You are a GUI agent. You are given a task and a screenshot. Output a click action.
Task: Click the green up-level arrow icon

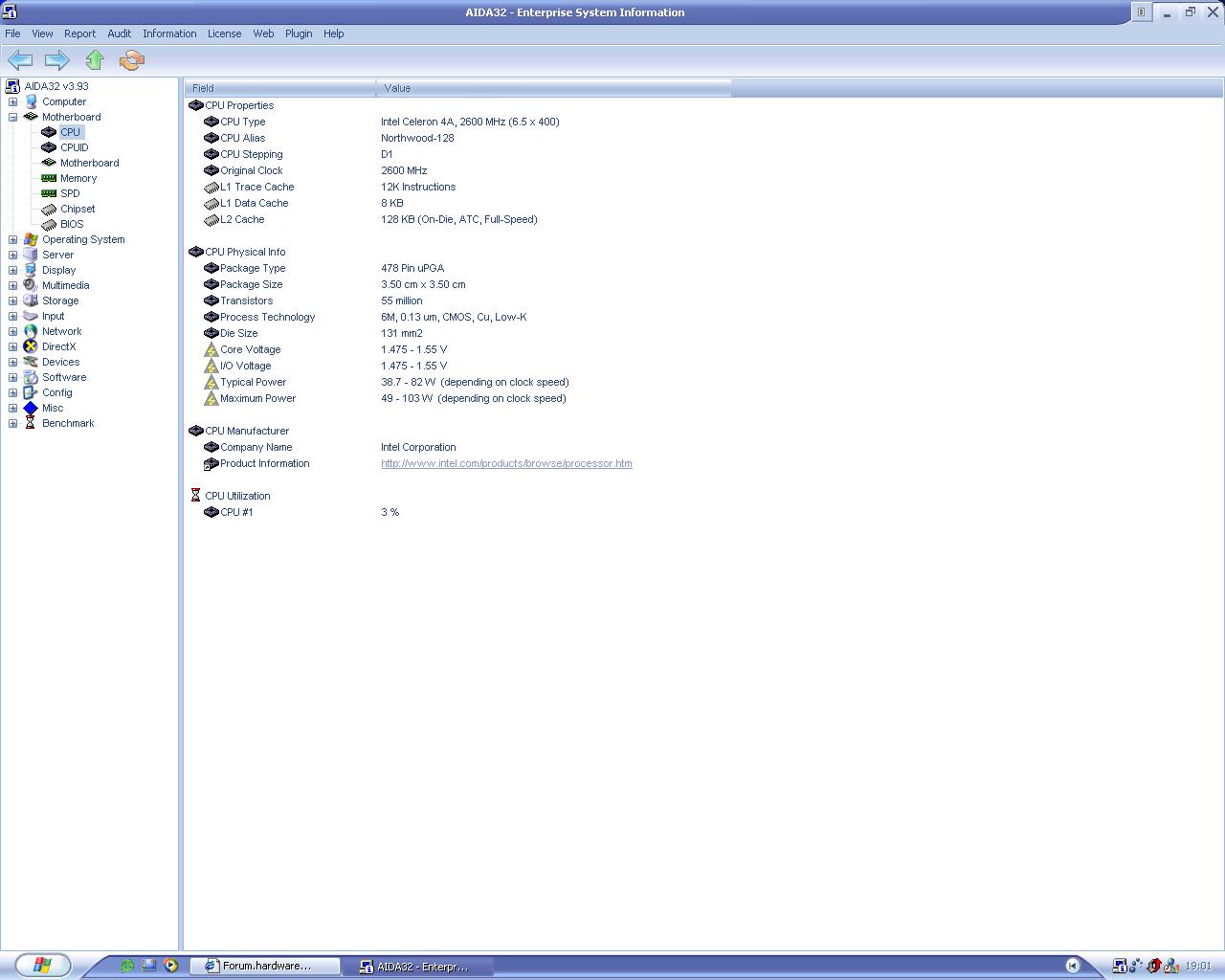tap(95, 60)
